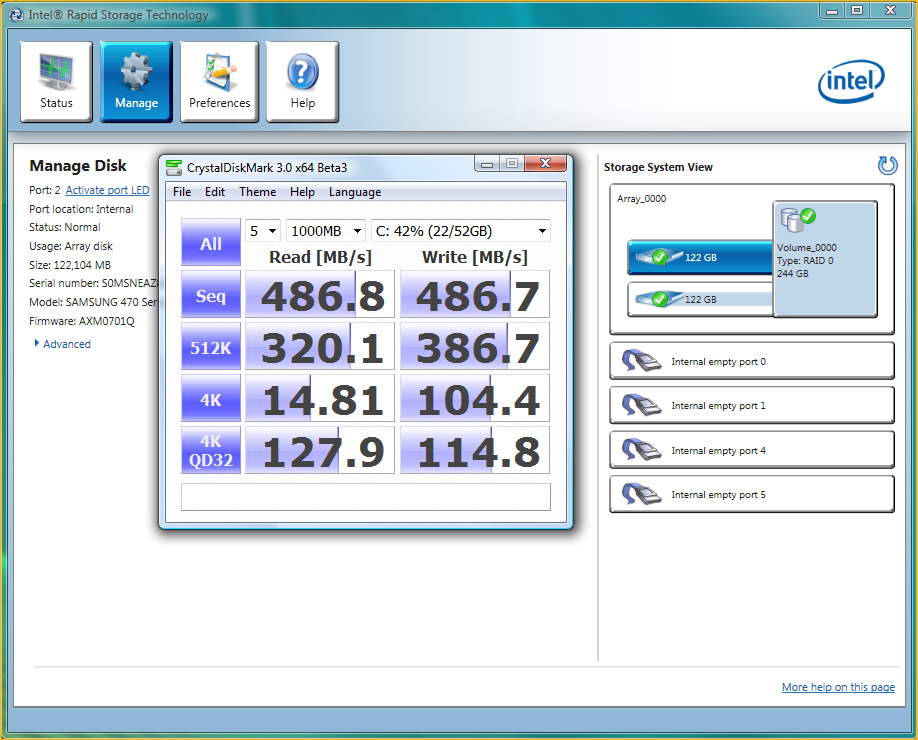918x740 pixels.
Task: Open the Help section of Intel RST
Action: (303, 81)
